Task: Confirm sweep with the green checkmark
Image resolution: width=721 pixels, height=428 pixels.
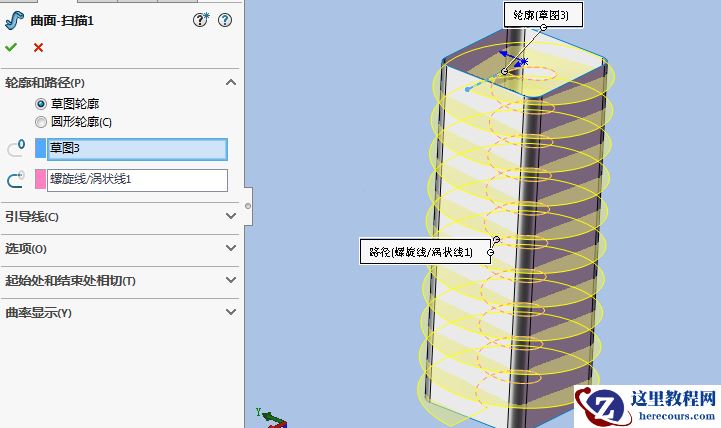Action: pyautogui.click(x=11, y=47)
